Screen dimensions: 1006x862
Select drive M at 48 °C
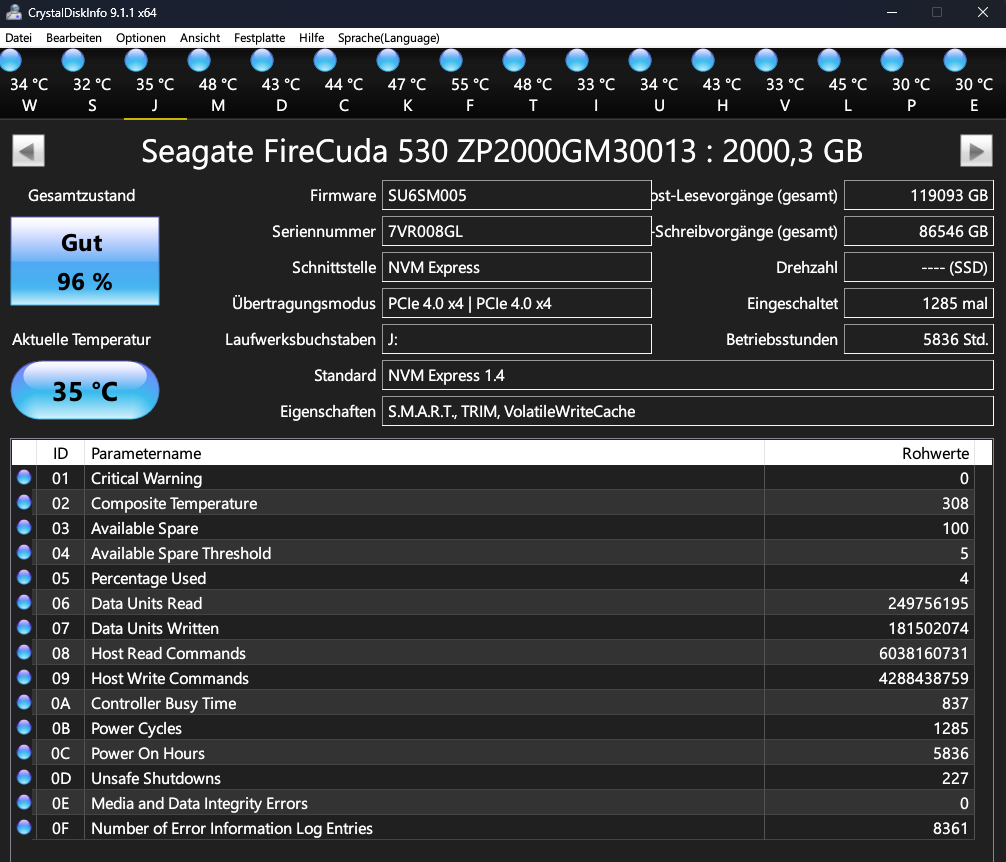[217, 83]
